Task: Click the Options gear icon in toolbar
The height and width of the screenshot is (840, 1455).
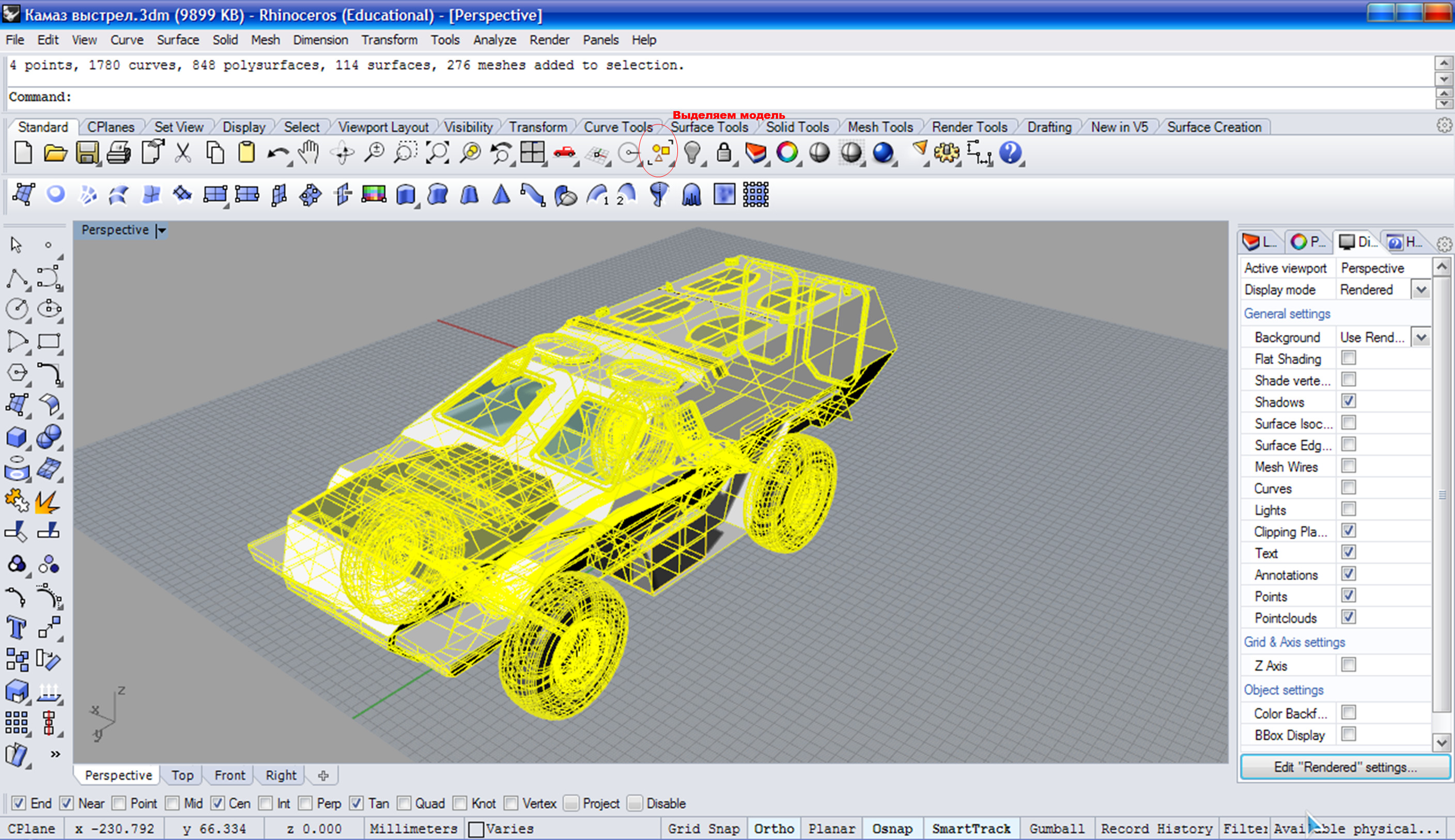Action: (x=946, y=153)
